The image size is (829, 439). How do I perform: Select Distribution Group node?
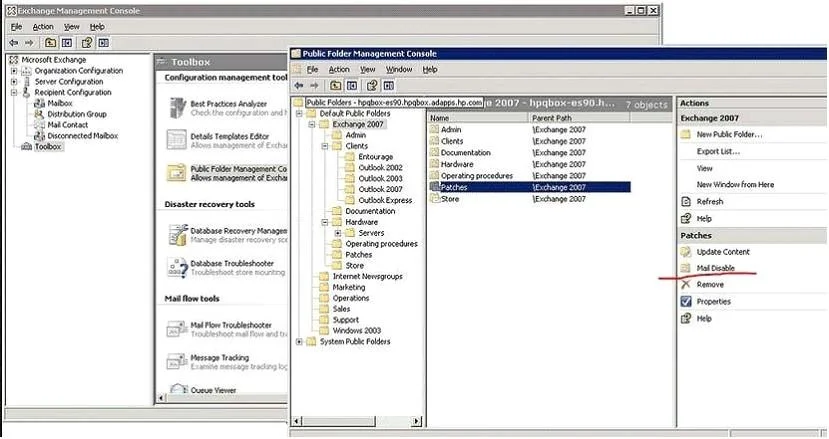[77, 114]
